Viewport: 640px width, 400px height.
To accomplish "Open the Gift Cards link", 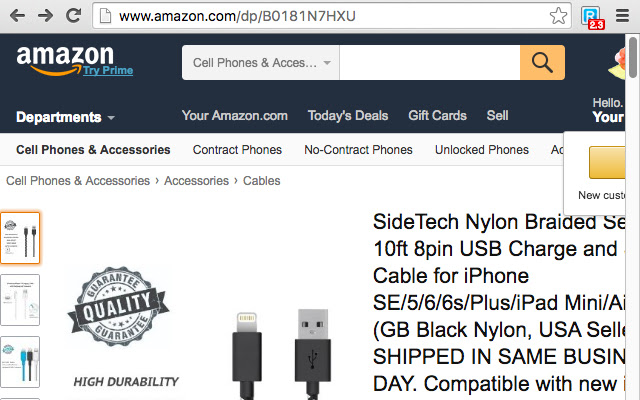I will pyautogui.click(x=437, y=116).
